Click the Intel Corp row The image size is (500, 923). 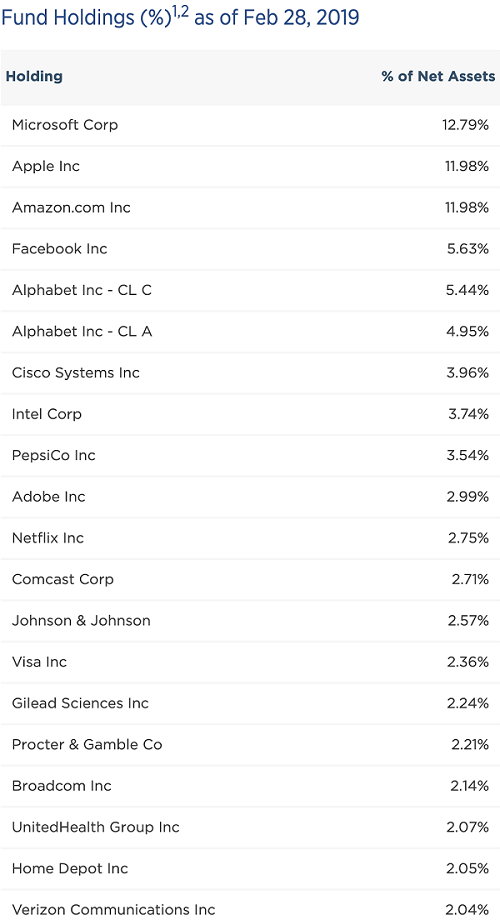[250, 414]
